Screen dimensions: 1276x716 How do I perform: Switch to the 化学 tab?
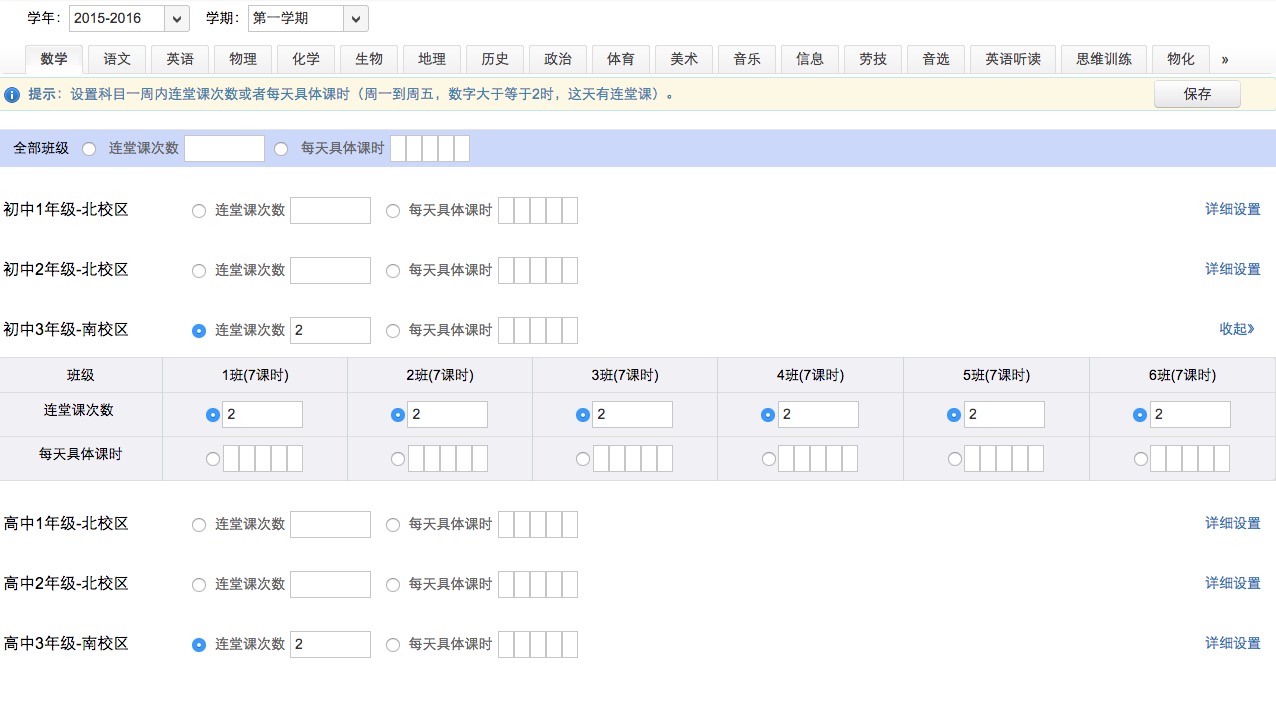[306, 59]
